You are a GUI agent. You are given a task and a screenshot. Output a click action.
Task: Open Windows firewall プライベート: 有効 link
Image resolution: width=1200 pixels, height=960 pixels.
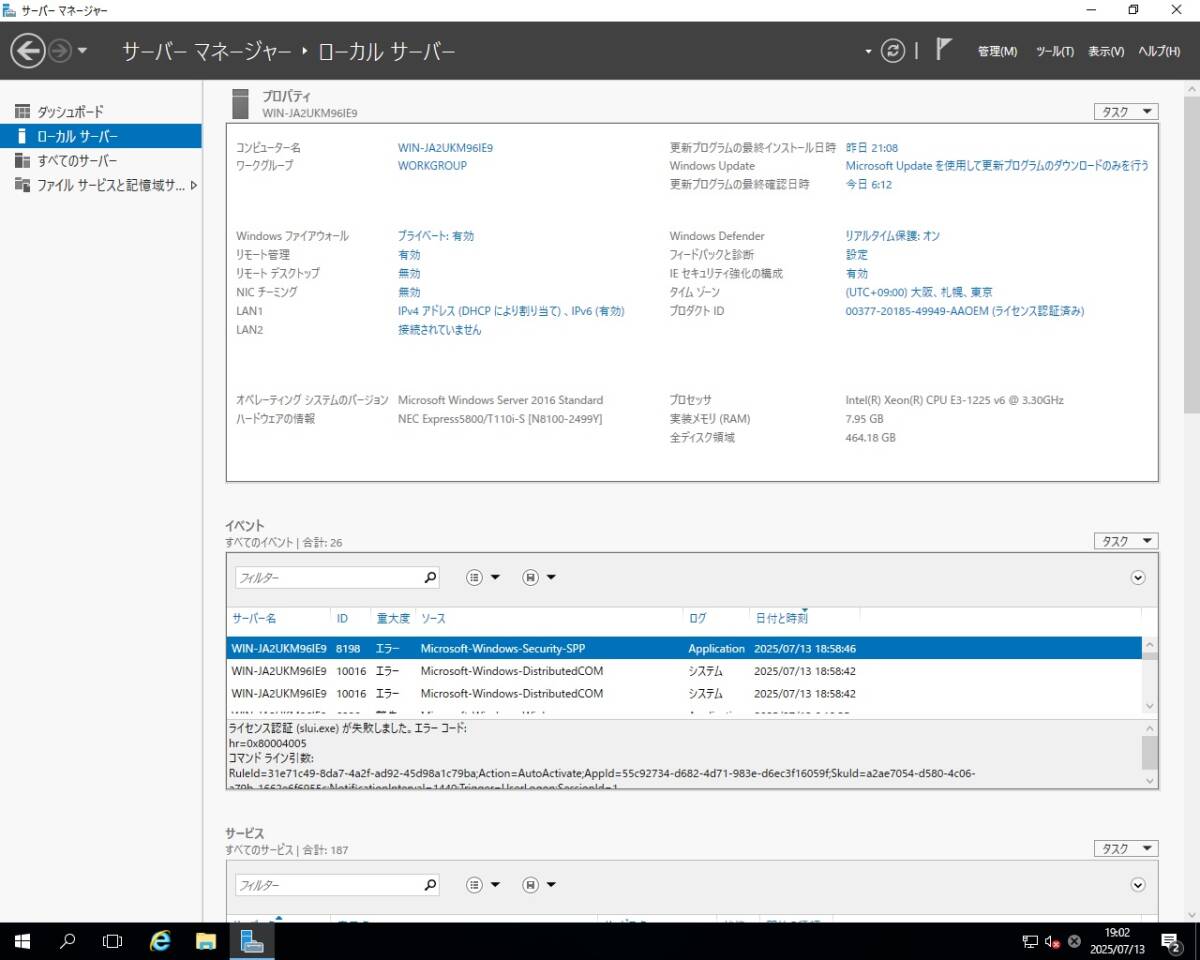tap(436, 236)
